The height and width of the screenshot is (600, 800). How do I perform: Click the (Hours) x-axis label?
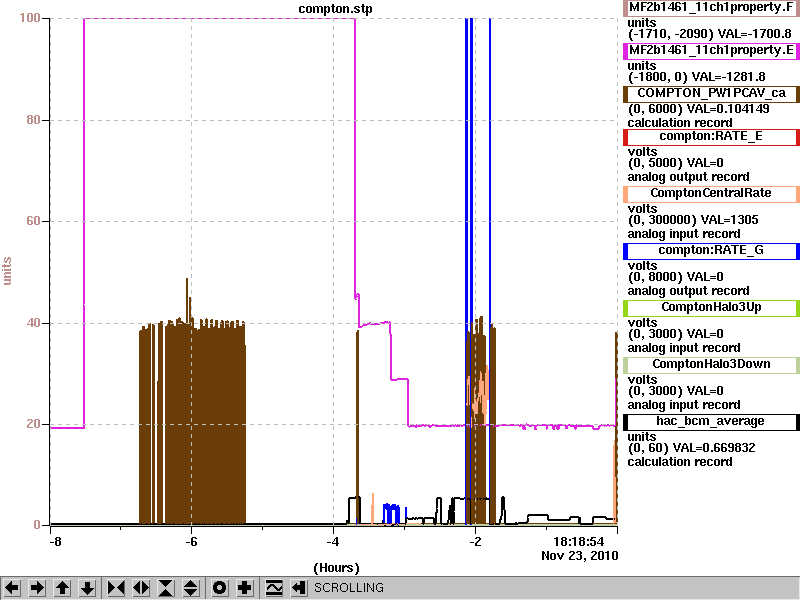[x=336, y=568]
